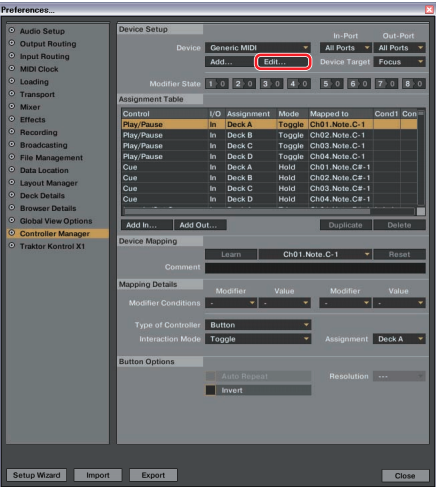
Task: Click the Add... device button
Action: [x=229, y=62]
